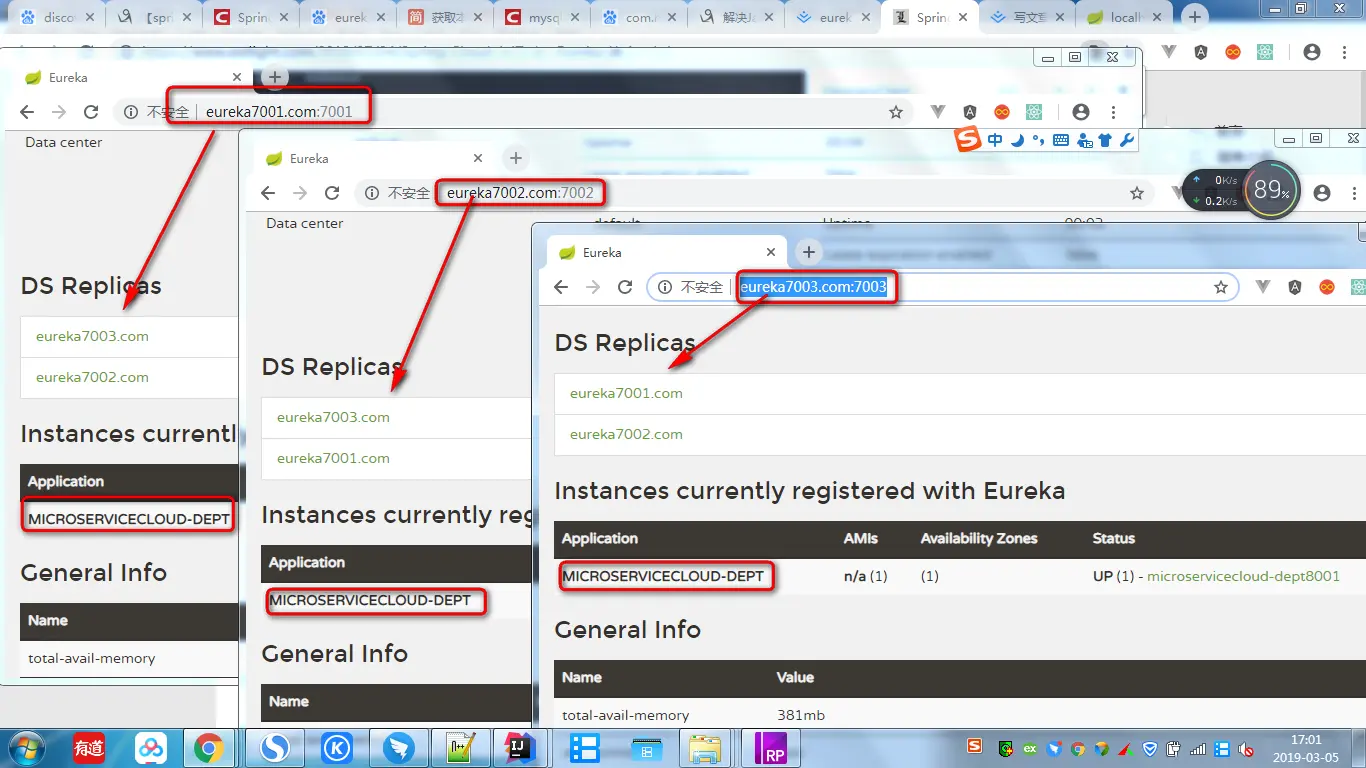Open Axure RP from taskbar

773,748
